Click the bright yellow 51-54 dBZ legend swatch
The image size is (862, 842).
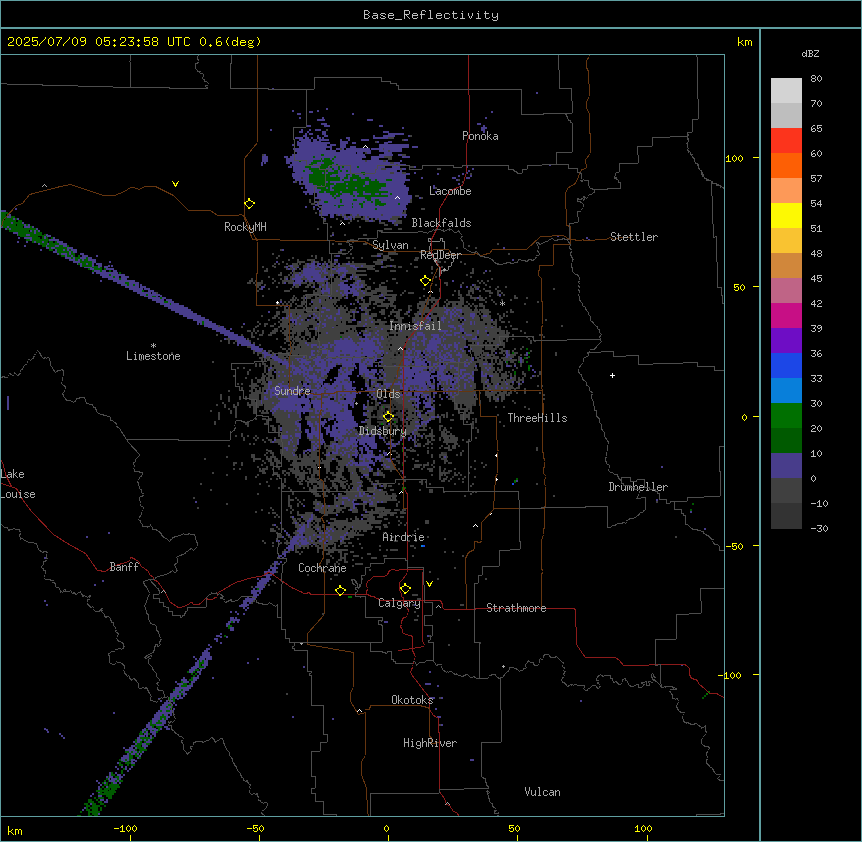pyautogui.click(x=786, y=215)
